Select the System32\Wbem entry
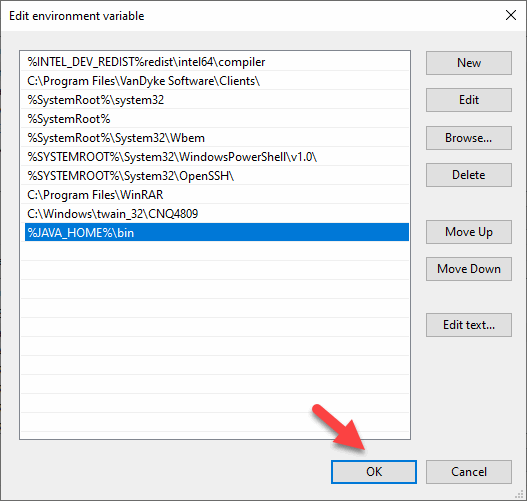 coord(217,138)
